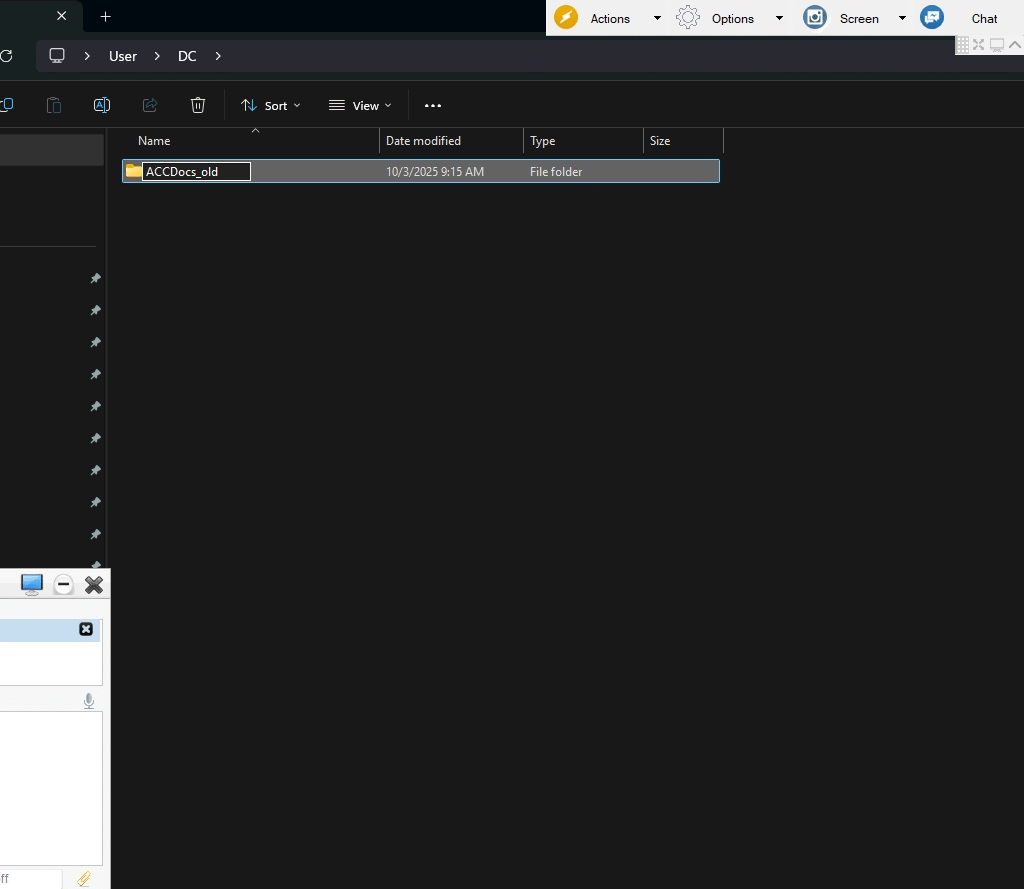Expand the chevron after the DC breadcrumb
This screenshot has width=1024, height=889.
click(218, 56)
